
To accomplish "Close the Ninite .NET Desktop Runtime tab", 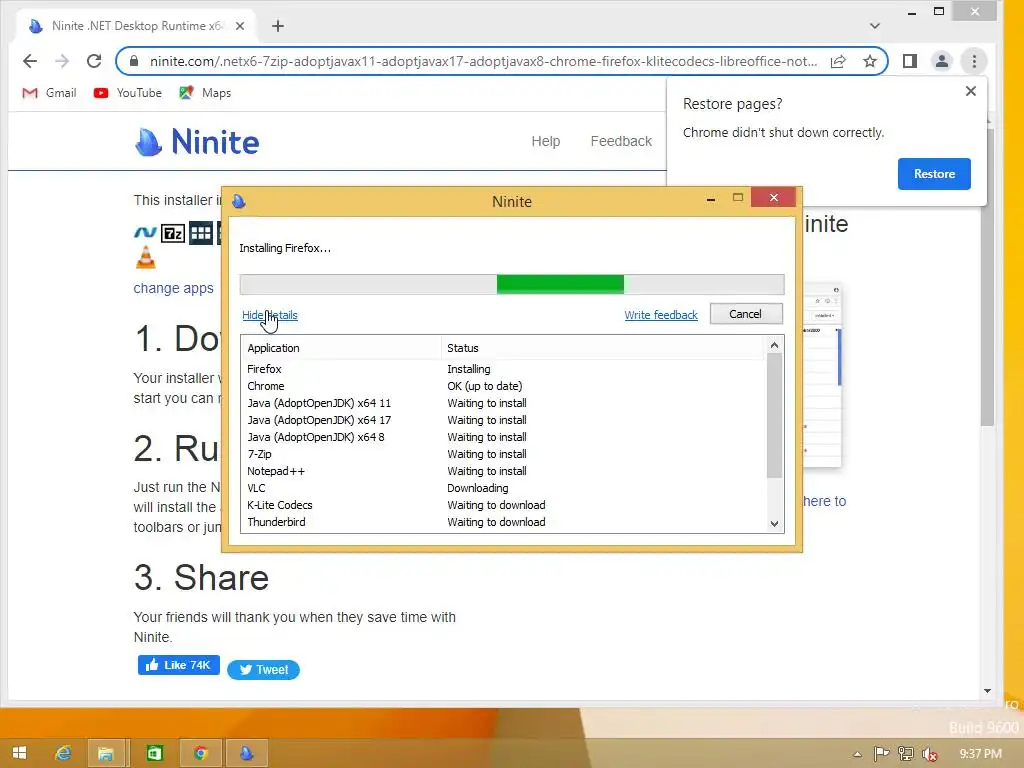I will pos(240,26).
